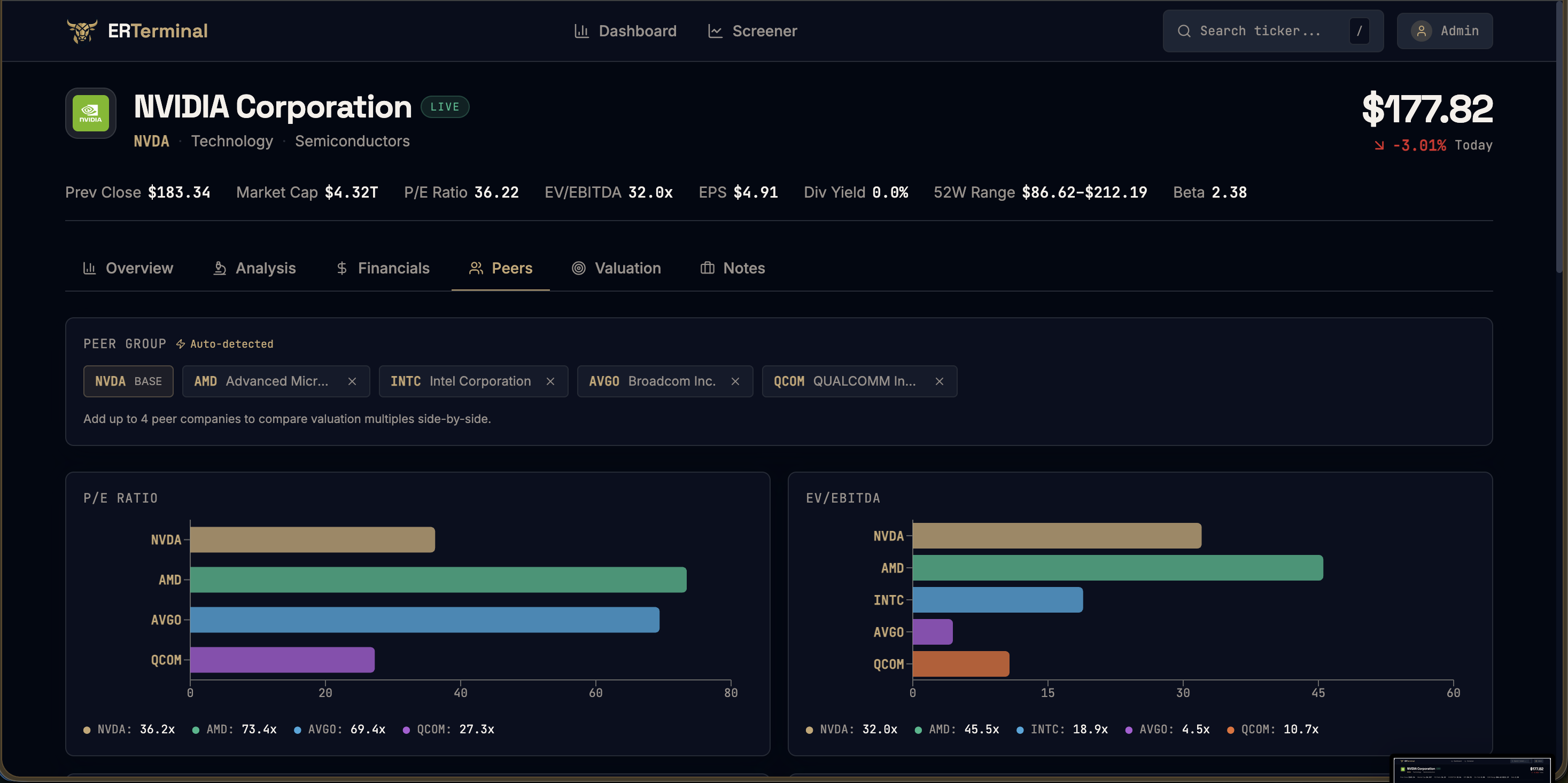
Task: Click the search magnifier icon
Action: pyautogui.click(x=1184, y=30)
